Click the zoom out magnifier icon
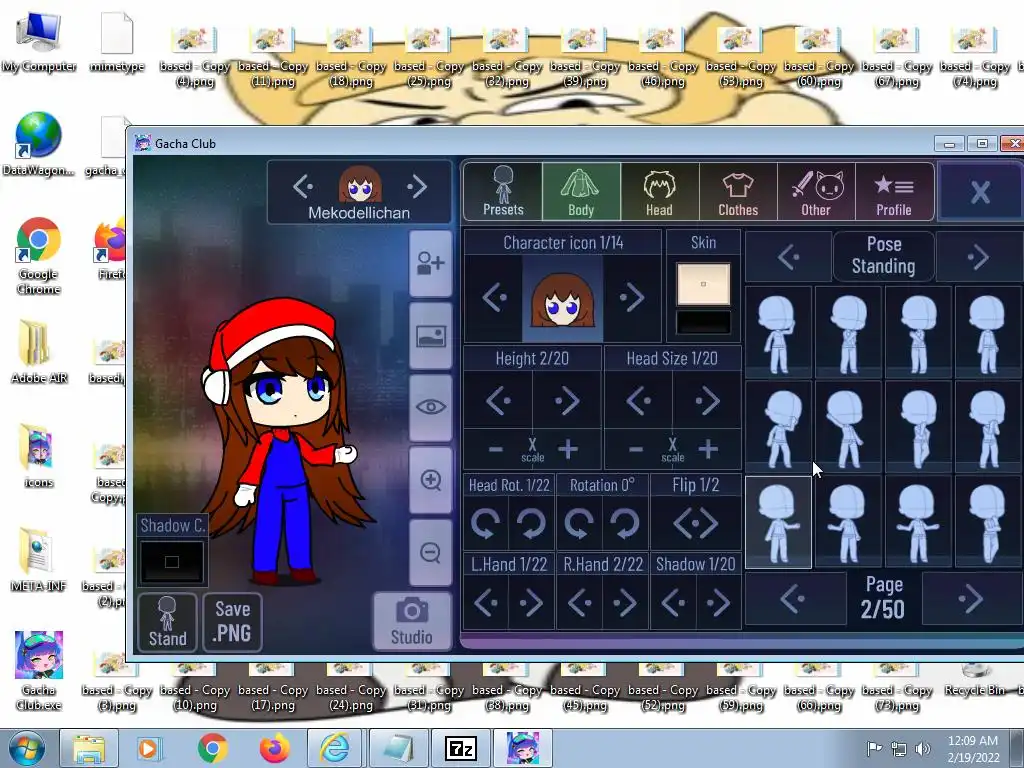The width and height of the screenshot is (1024, 768). (x=430, y=553)
